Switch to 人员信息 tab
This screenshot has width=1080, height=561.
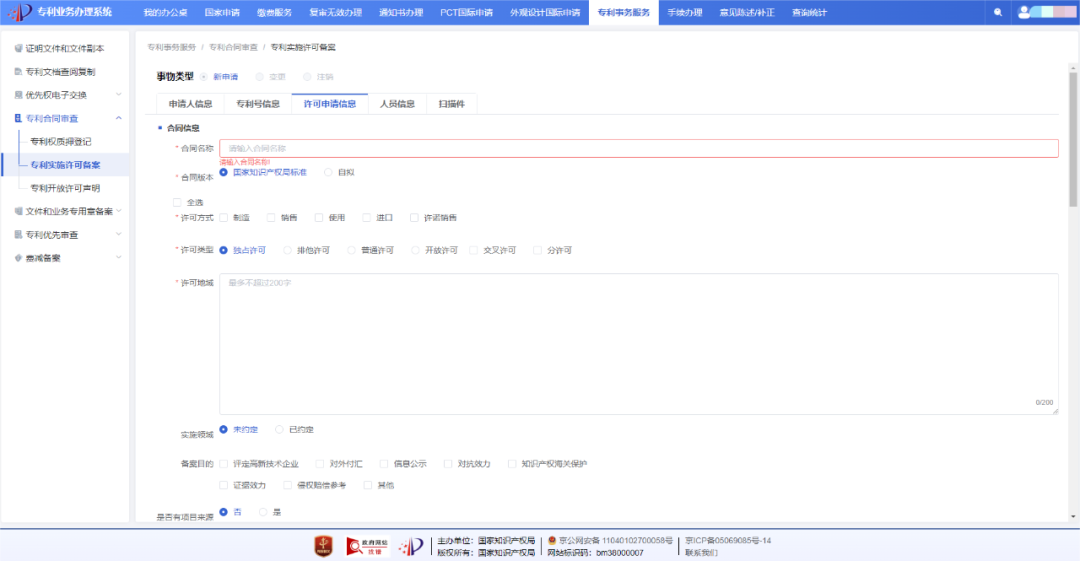pyautogui.click(x=397, y=104)
